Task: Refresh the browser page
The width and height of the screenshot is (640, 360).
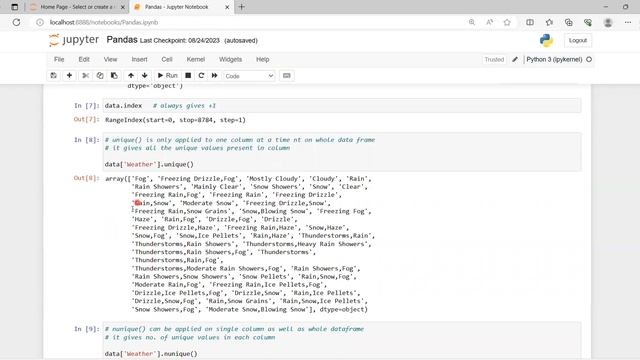Action: pyautogui.click(x=16, y=22)
